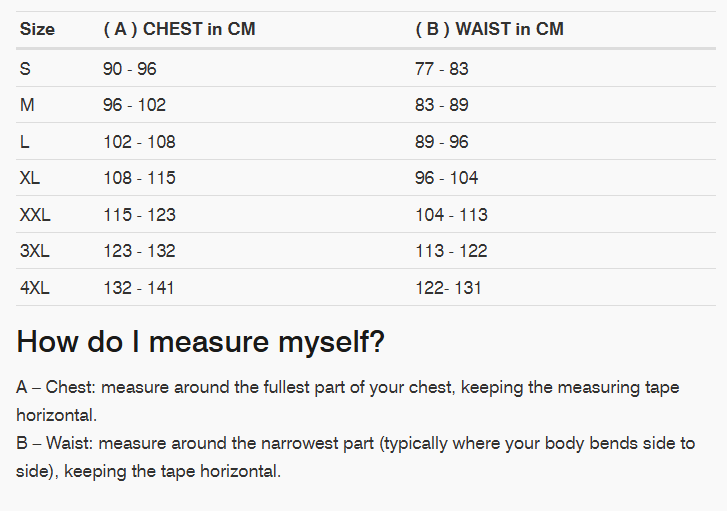Screen dimensions: 727x511
Task: Select the XXL size row label
Action: coord(35,215)
